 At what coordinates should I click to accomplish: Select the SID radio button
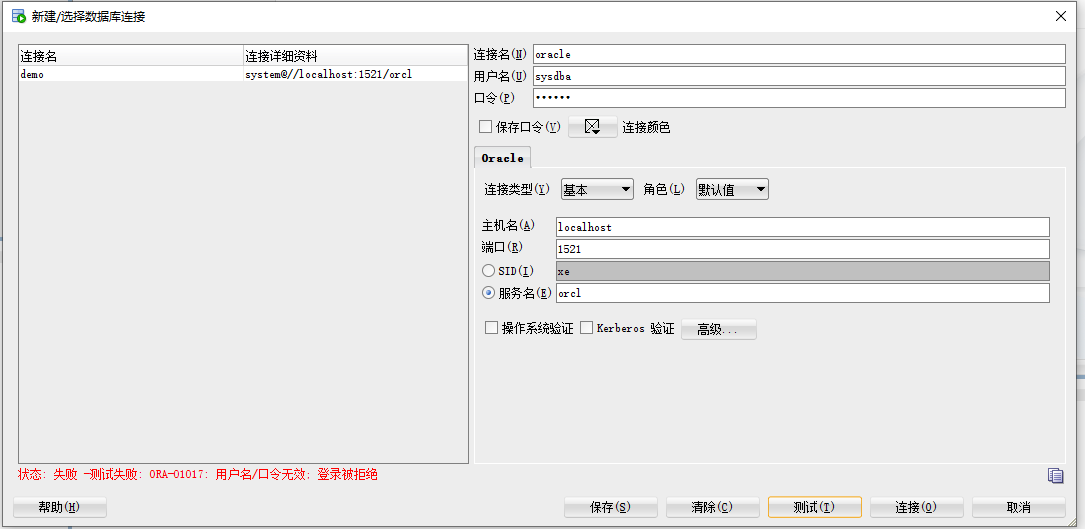click(489, 271)
